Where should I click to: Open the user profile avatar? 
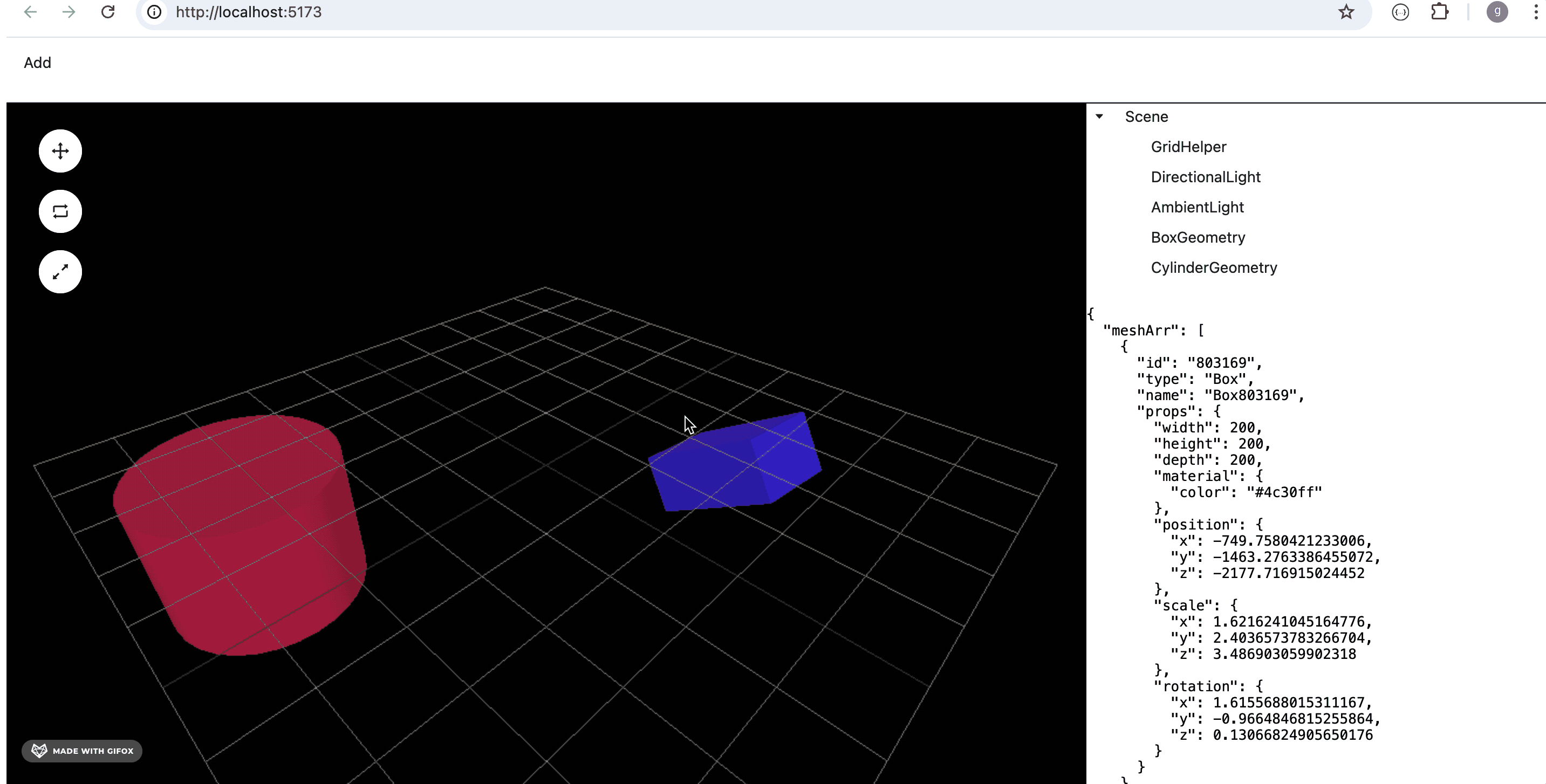(x=1497, y=12)
